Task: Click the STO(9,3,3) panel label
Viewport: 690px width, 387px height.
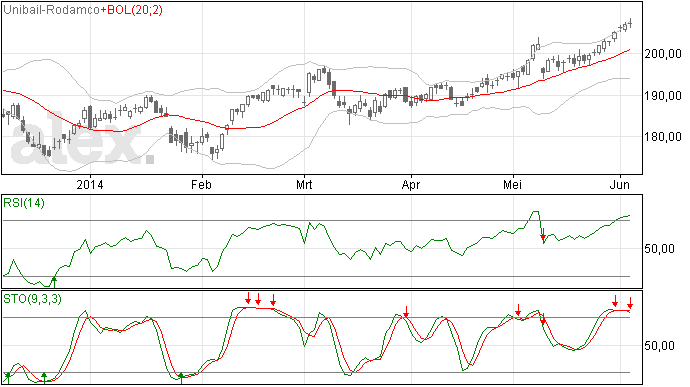Action: [33, 299]
